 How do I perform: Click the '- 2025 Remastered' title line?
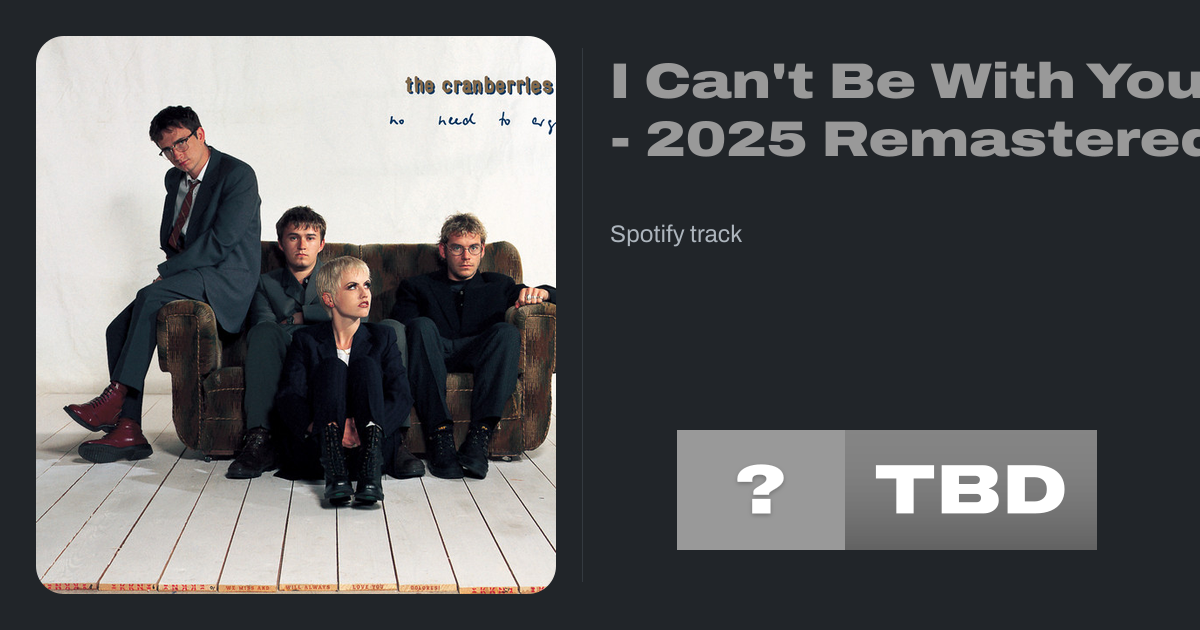coord(905,139)
